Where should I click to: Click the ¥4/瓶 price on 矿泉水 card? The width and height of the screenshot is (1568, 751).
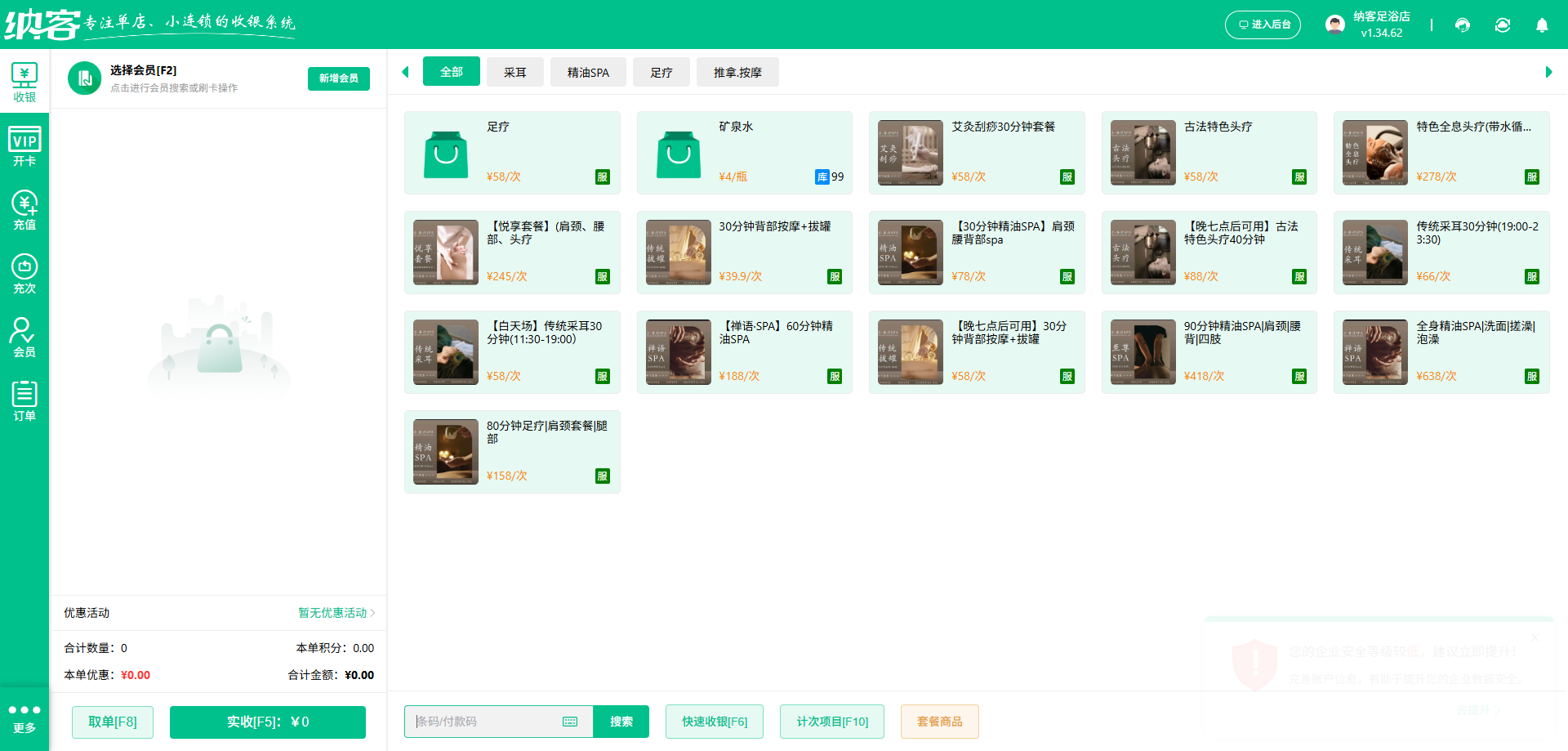733,177
